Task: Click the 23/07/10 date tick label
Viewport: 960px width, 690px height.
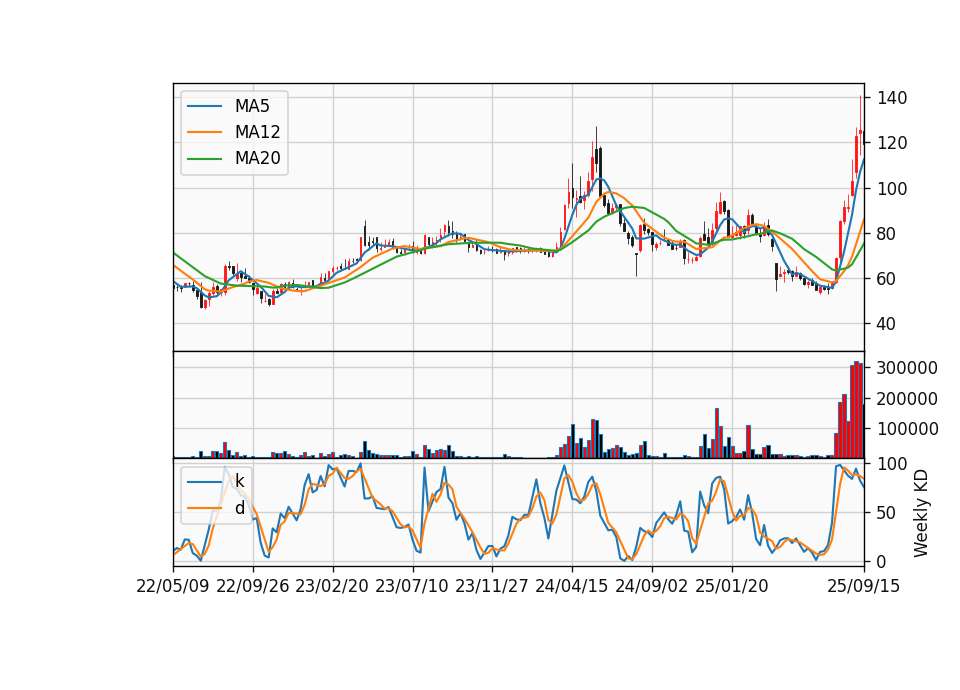Action: [x=412, y=587]
